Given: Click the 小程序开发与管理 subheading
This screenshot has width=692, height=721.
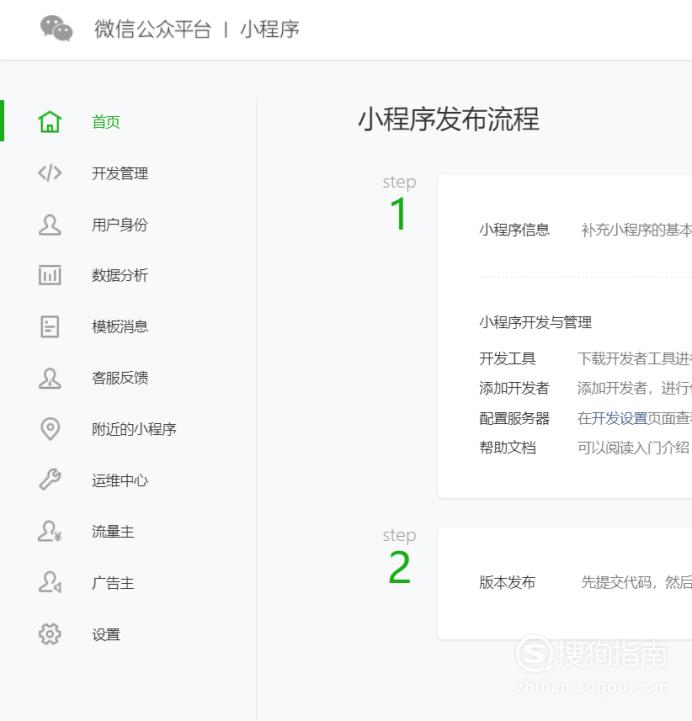Looking at the screenshot, I should pos(536,322).
